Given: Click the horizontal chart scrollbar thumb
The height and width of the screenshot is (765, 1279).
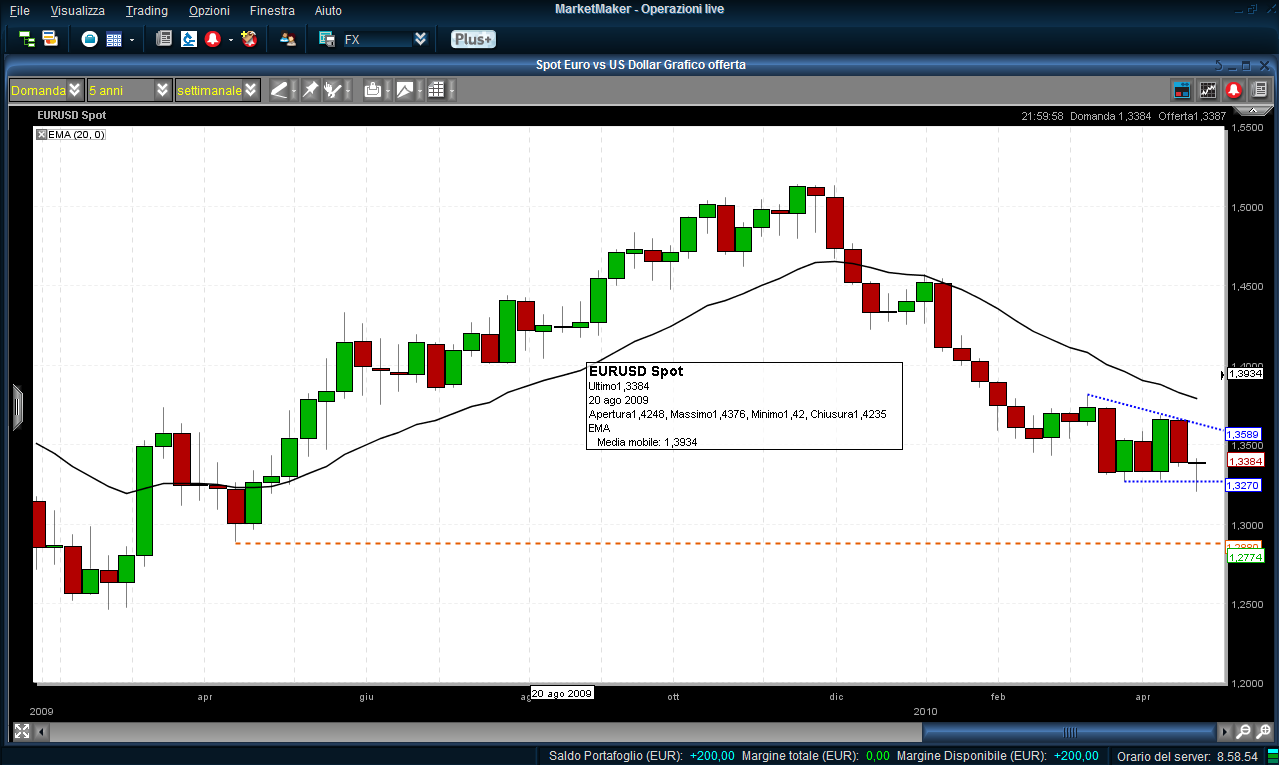Looking at the screenshot, I should (1070, 731).
